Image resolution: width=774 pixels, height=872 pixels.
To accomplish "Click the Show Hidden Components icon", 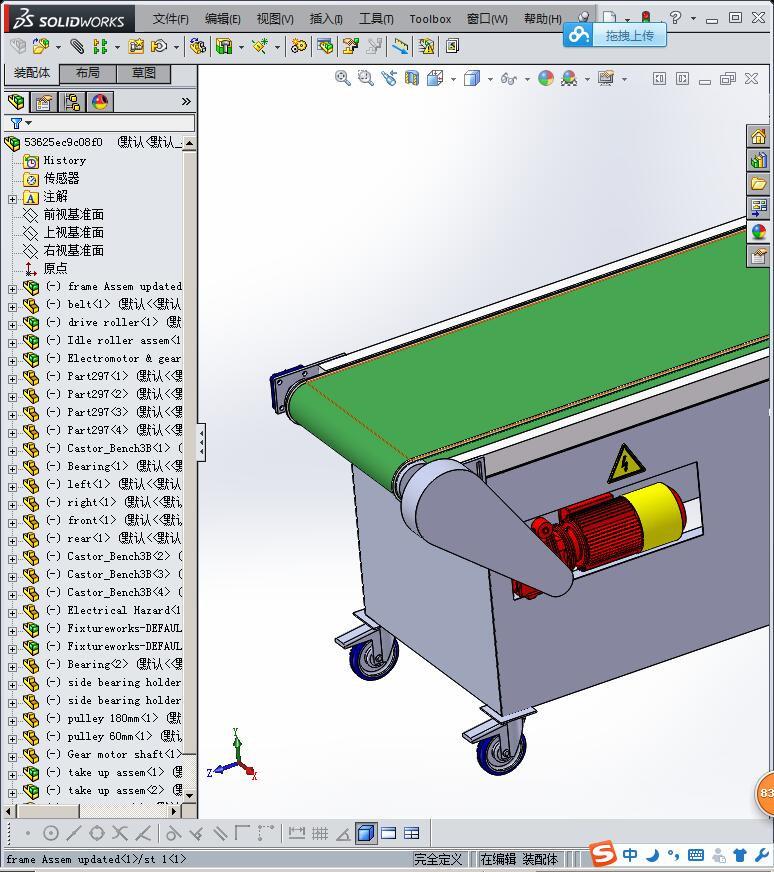I will pos(197,46).
